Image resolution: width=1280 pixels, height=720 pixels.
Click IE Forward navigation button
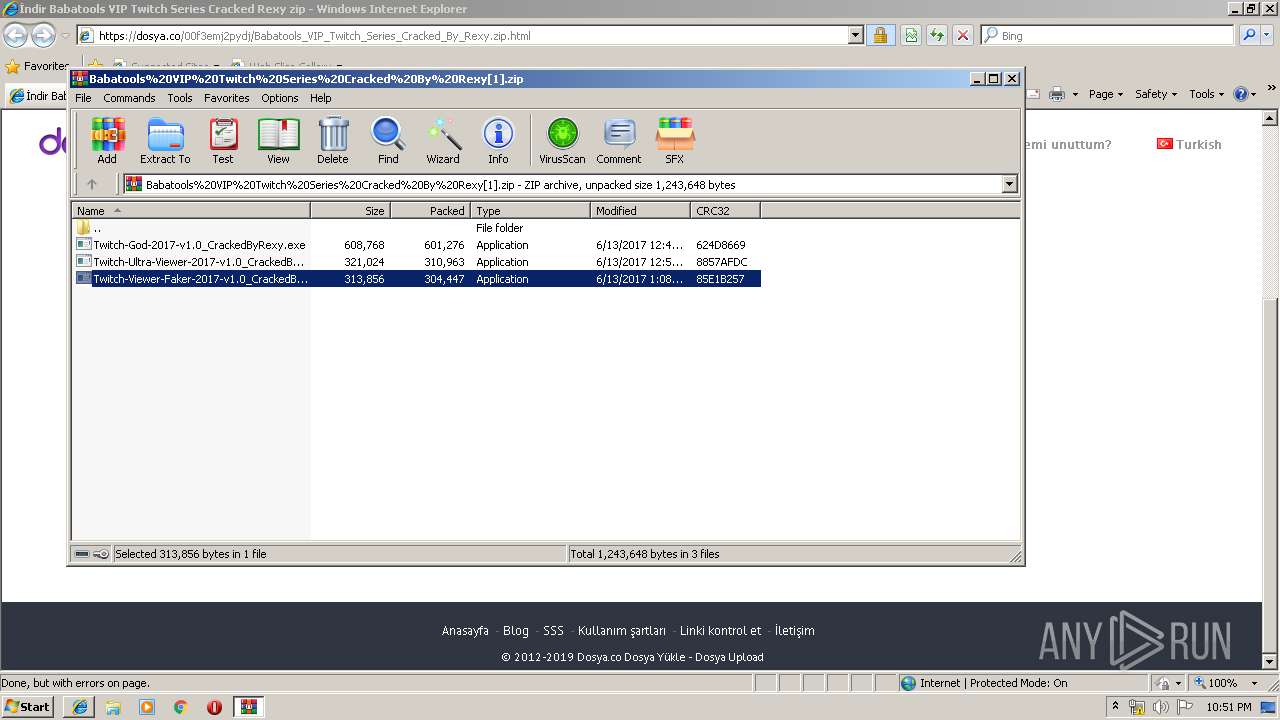pos(43,36)
